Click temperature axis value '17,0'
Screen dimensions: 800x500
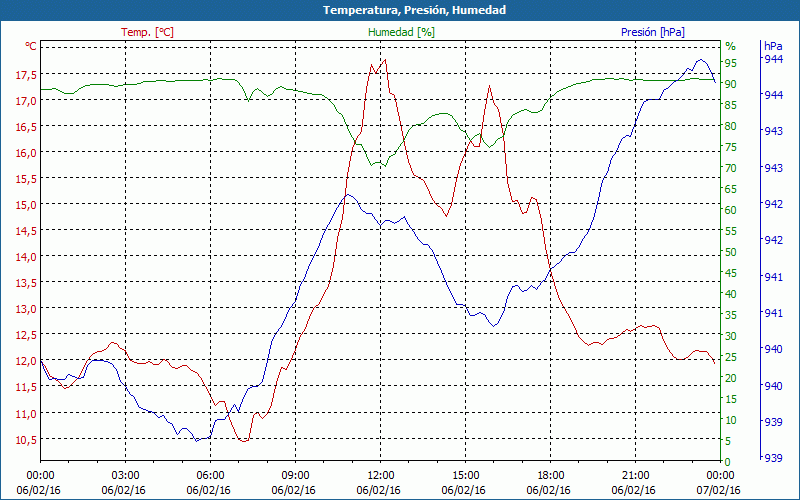click(x=27, y=101)
